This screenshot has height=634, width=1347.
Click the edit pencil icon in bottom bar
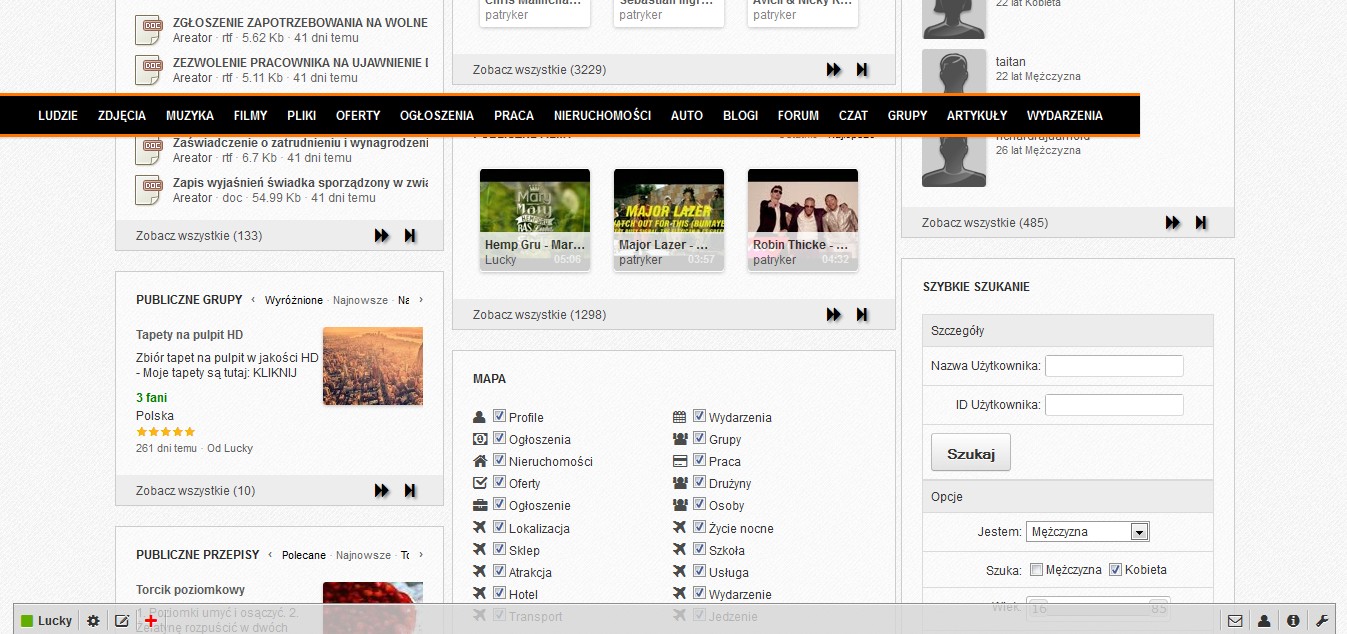coord(122,621)
